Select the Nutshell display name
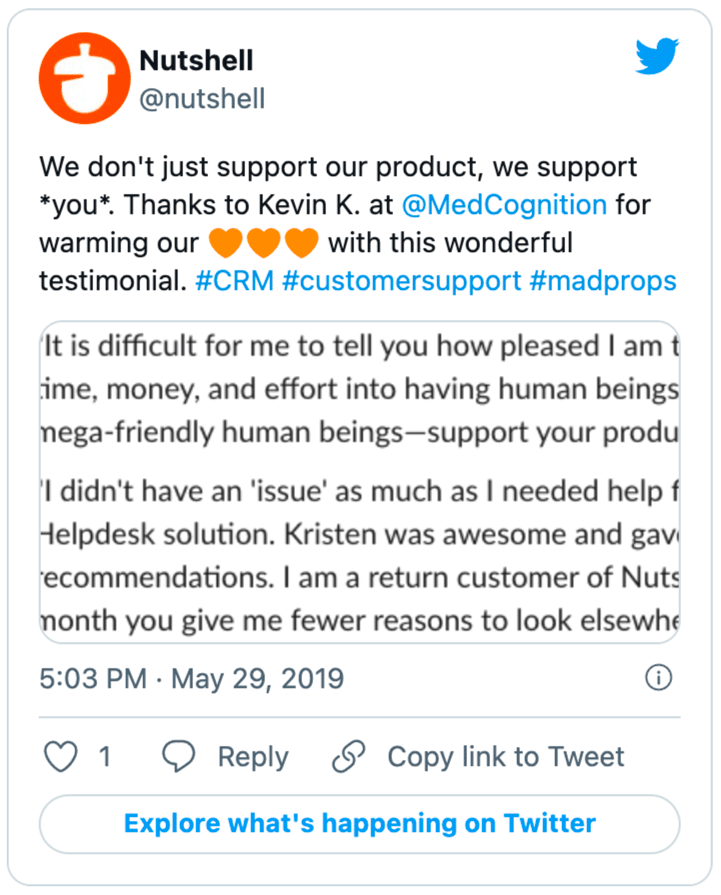721x895 pixels. pyautogui.click(x=196, y=60)
